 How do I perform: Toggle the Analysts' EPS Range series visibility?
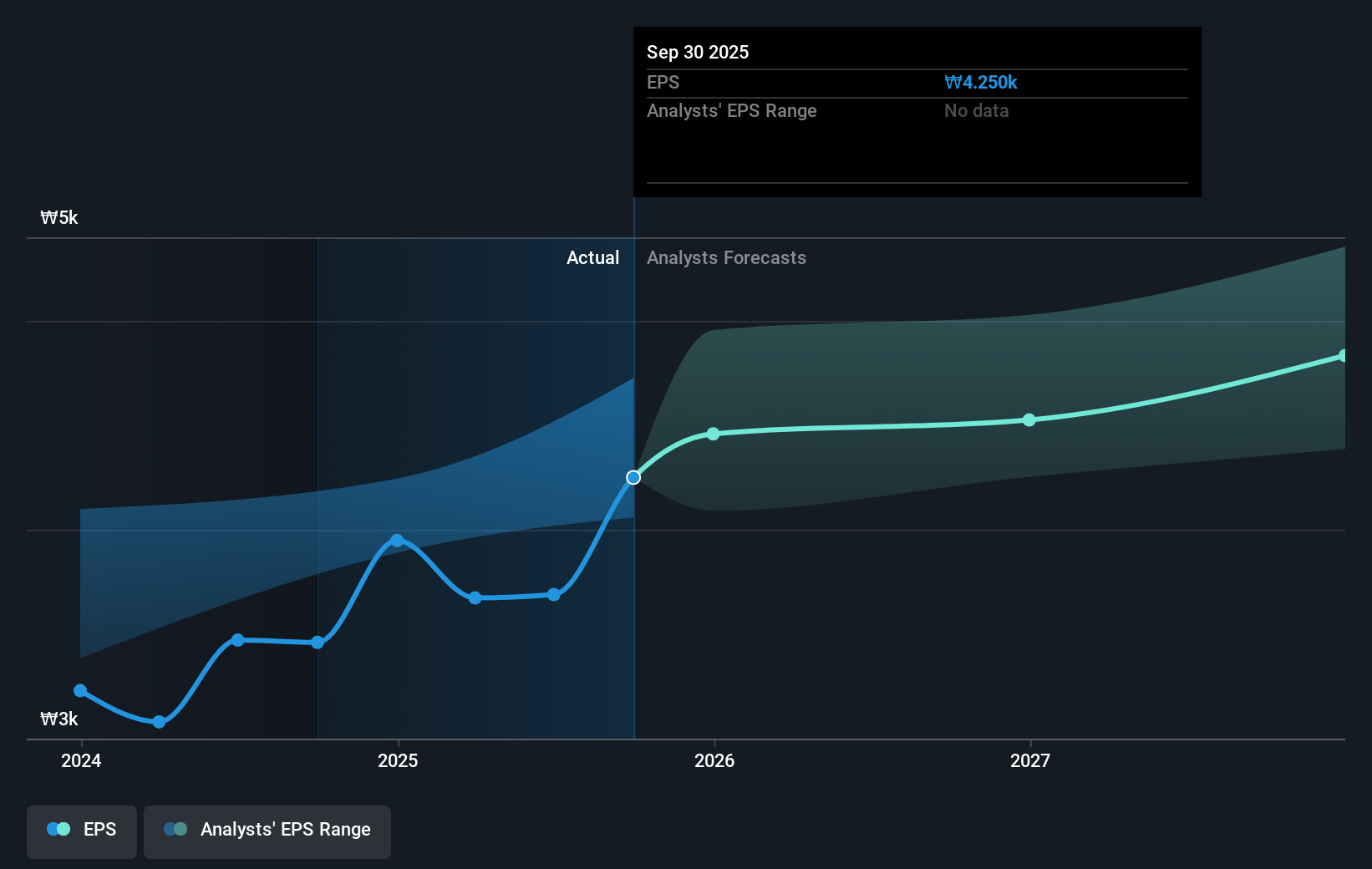pos(267,831)
